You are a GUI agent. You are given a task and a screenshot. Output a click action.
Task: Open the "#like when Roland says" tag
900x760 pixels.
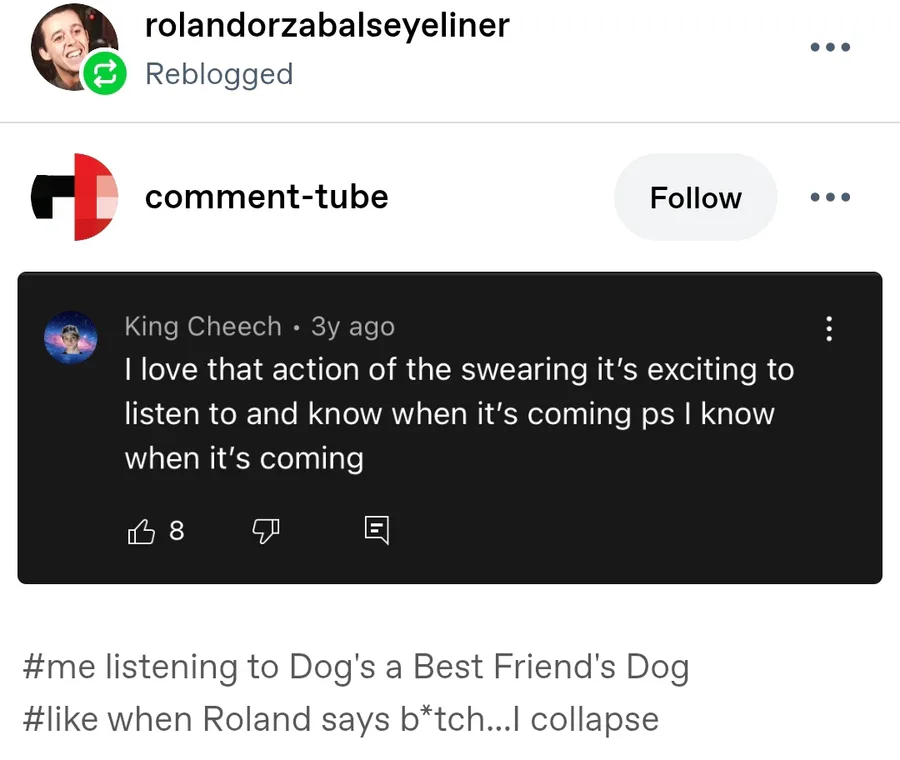tap(340, 719)
